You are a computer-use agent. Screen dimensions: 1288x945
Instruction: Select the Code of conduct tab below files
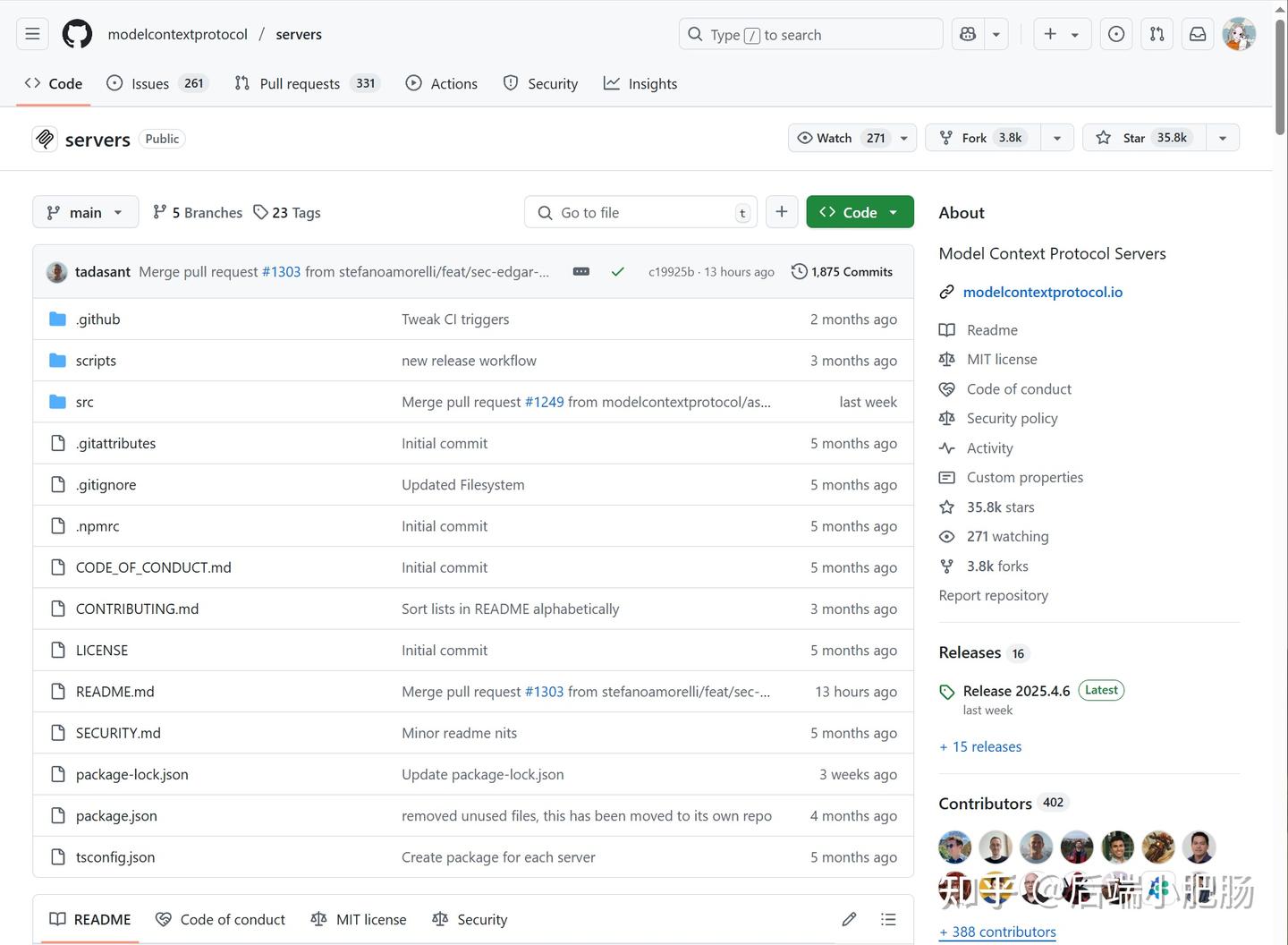[220, 919]
